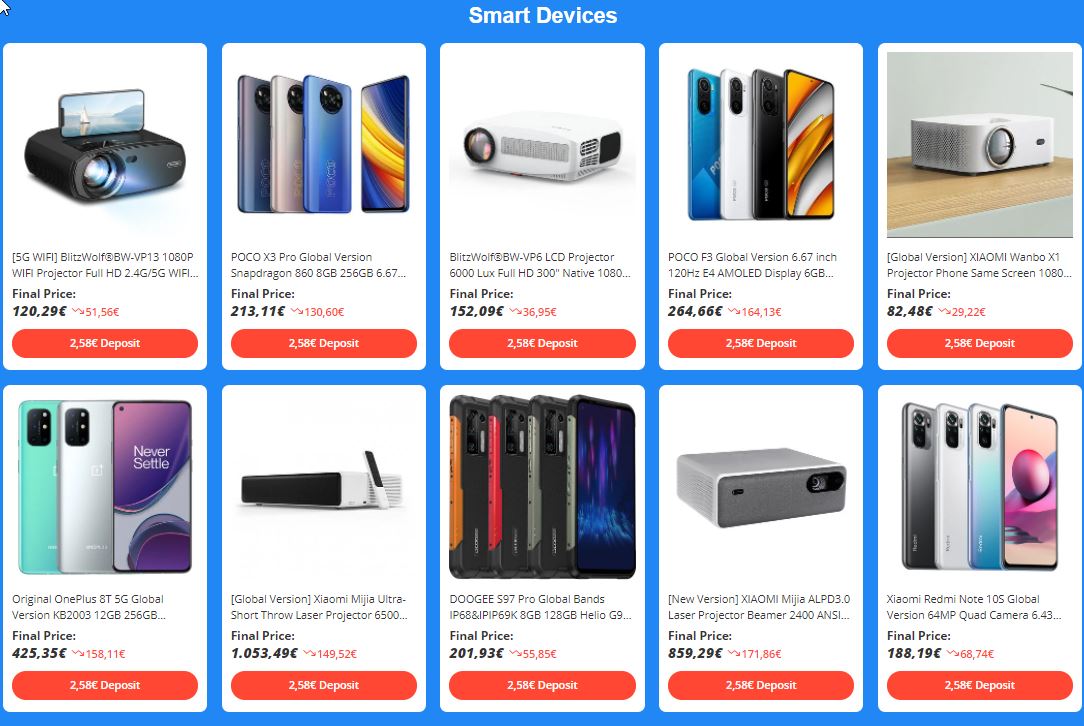The height and width of the screenshot is (726, 1084).
Task: Select the POCO F3 phone image
Action: pyautogui.click(x=760, y=145)
